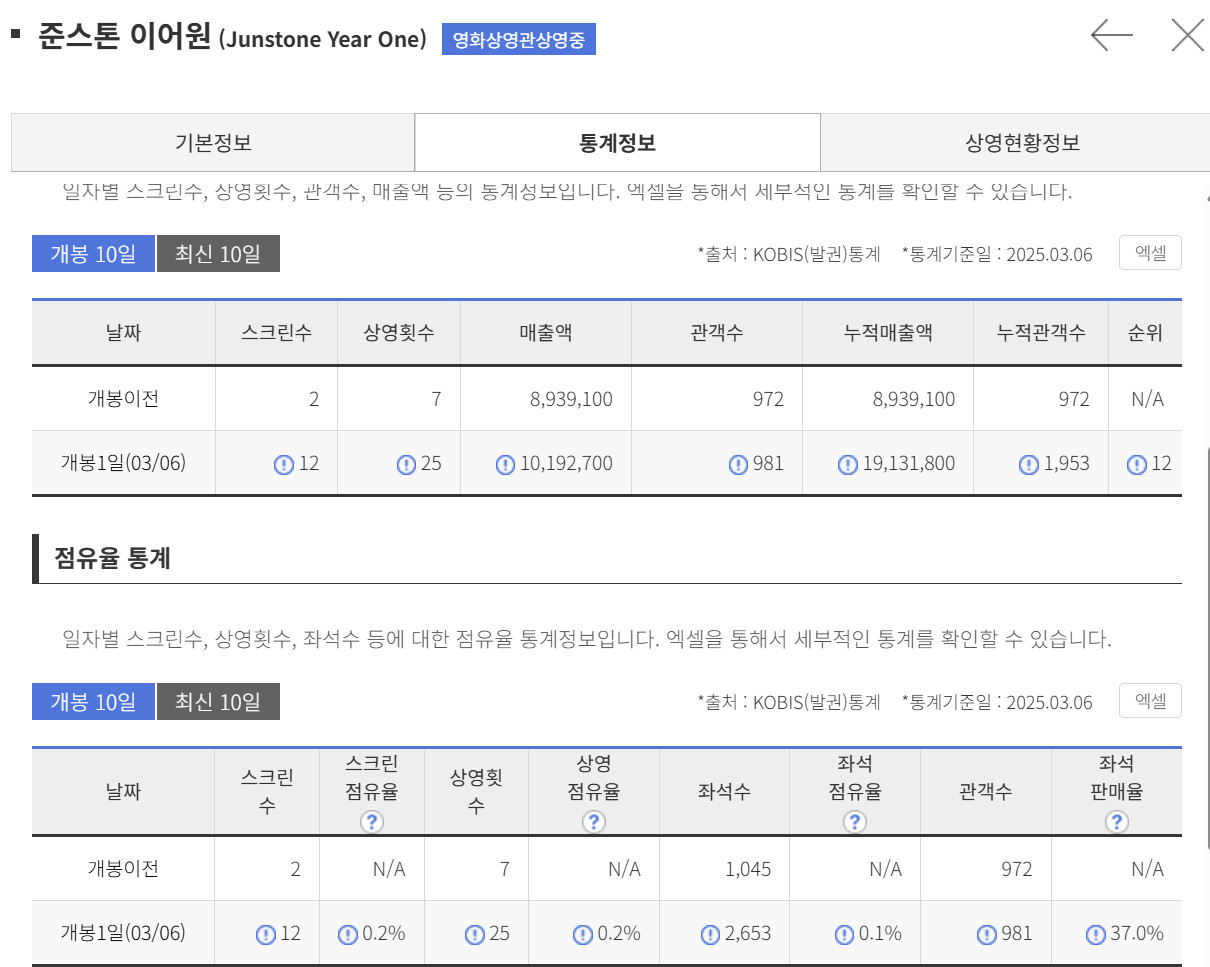
Task: Click info icon beside 10,192,700 매출액
Action: coord(505,464)
